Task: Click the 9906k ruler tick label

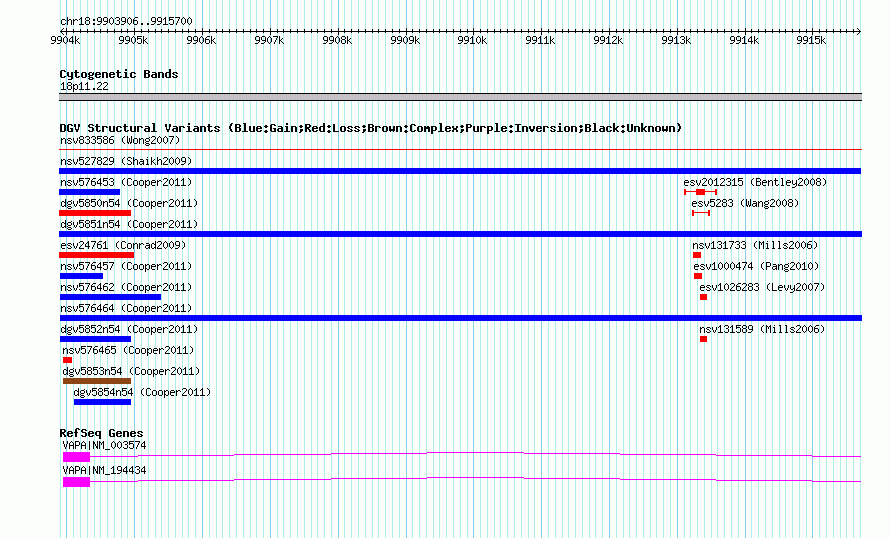Action: (x=201, y=40)
